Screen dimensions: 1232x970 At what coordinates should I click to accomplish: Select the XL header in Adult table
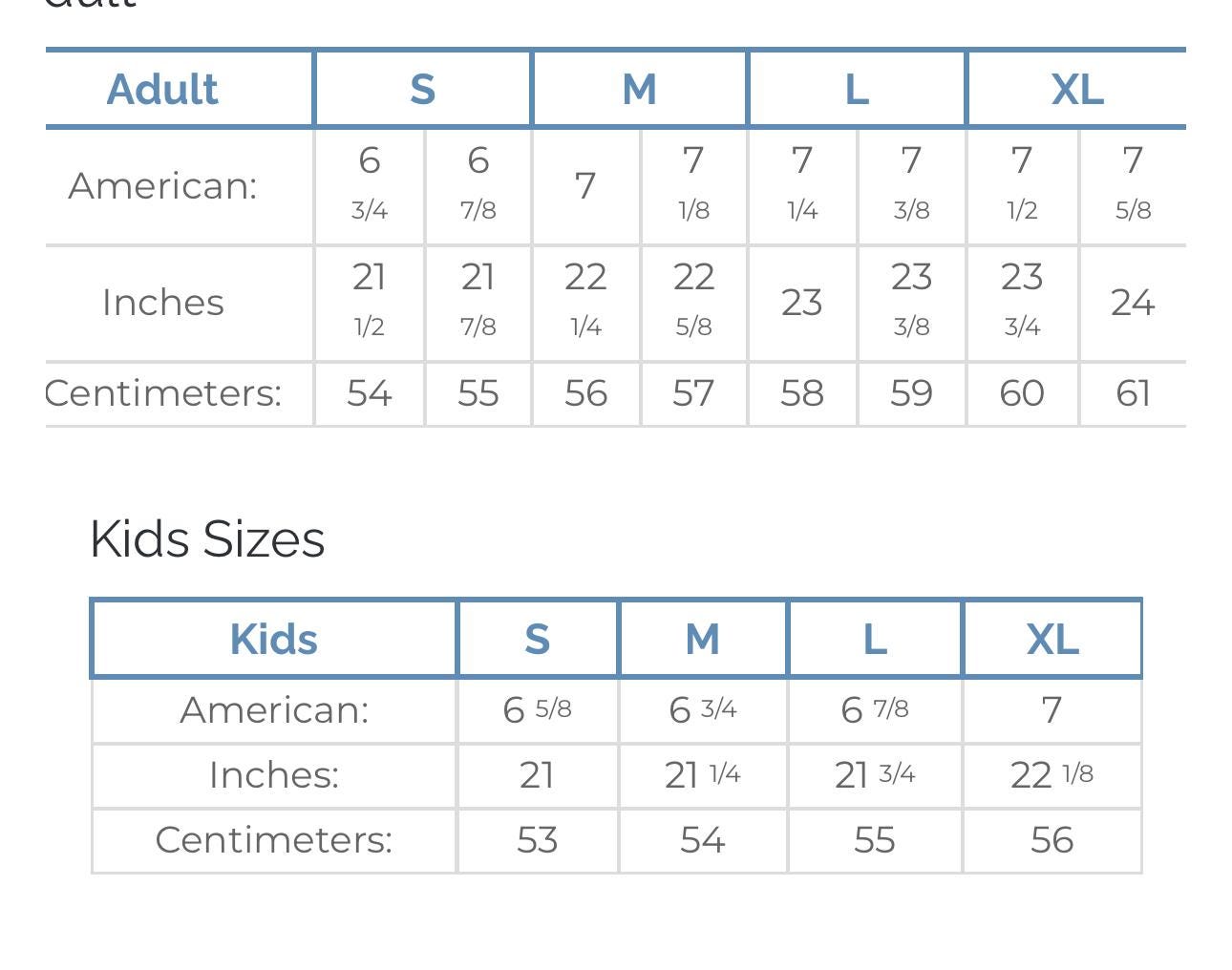pos(1077,89)
